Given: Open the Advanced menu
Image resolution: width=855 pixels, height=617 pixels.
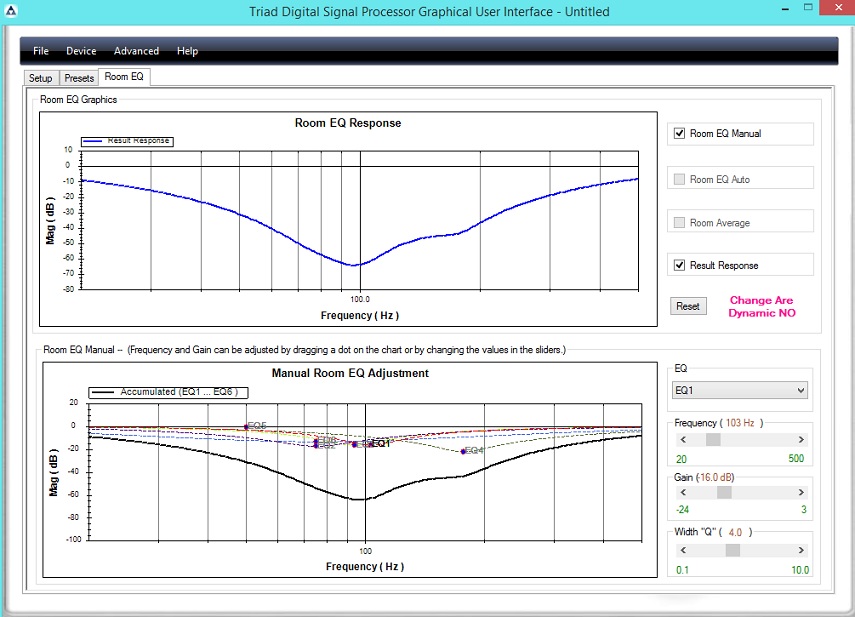Looking at the screenshot, I should pyautogui.click(x=136, y=51).
